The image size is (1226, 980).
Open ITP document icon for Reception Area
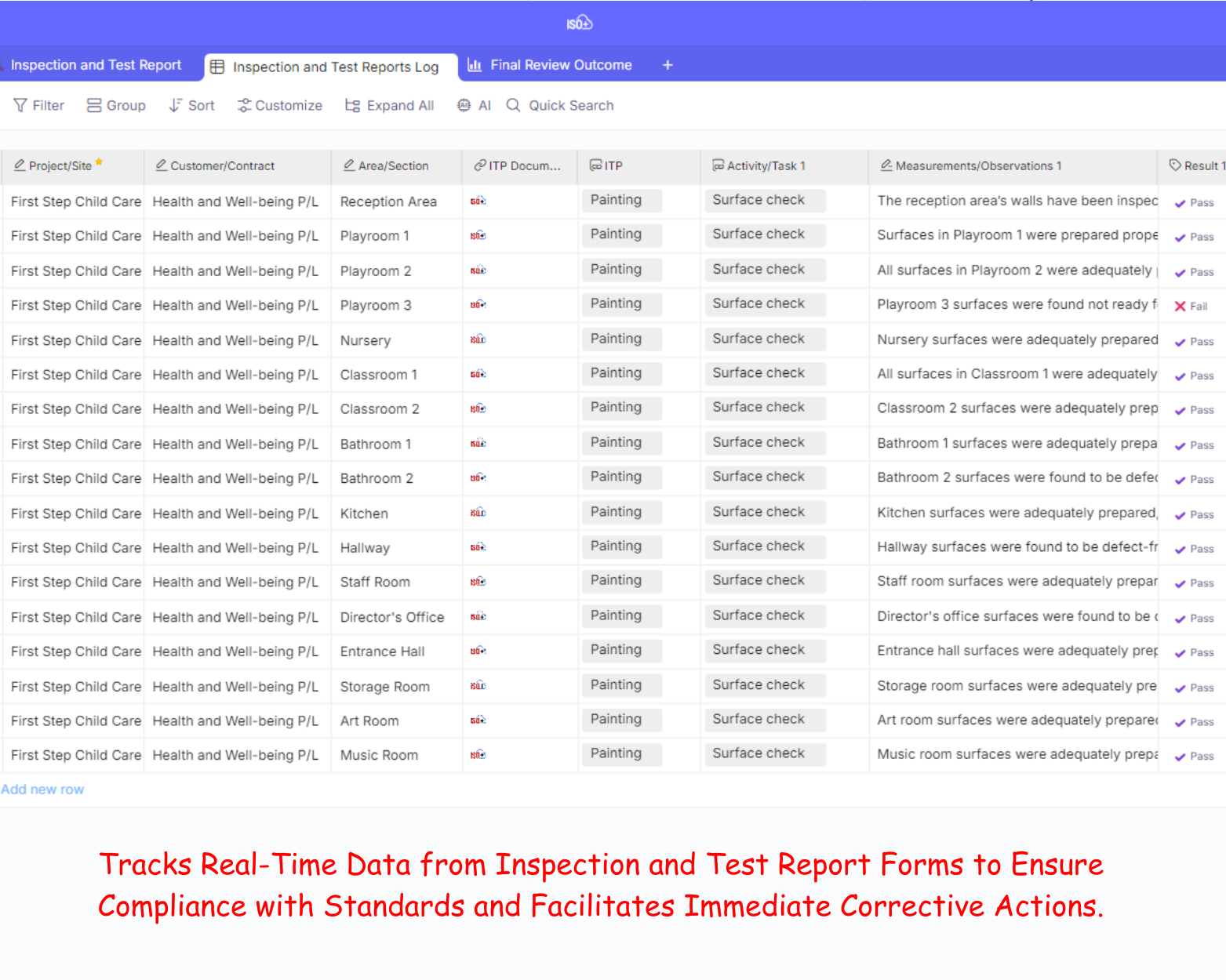click(478, 201)
